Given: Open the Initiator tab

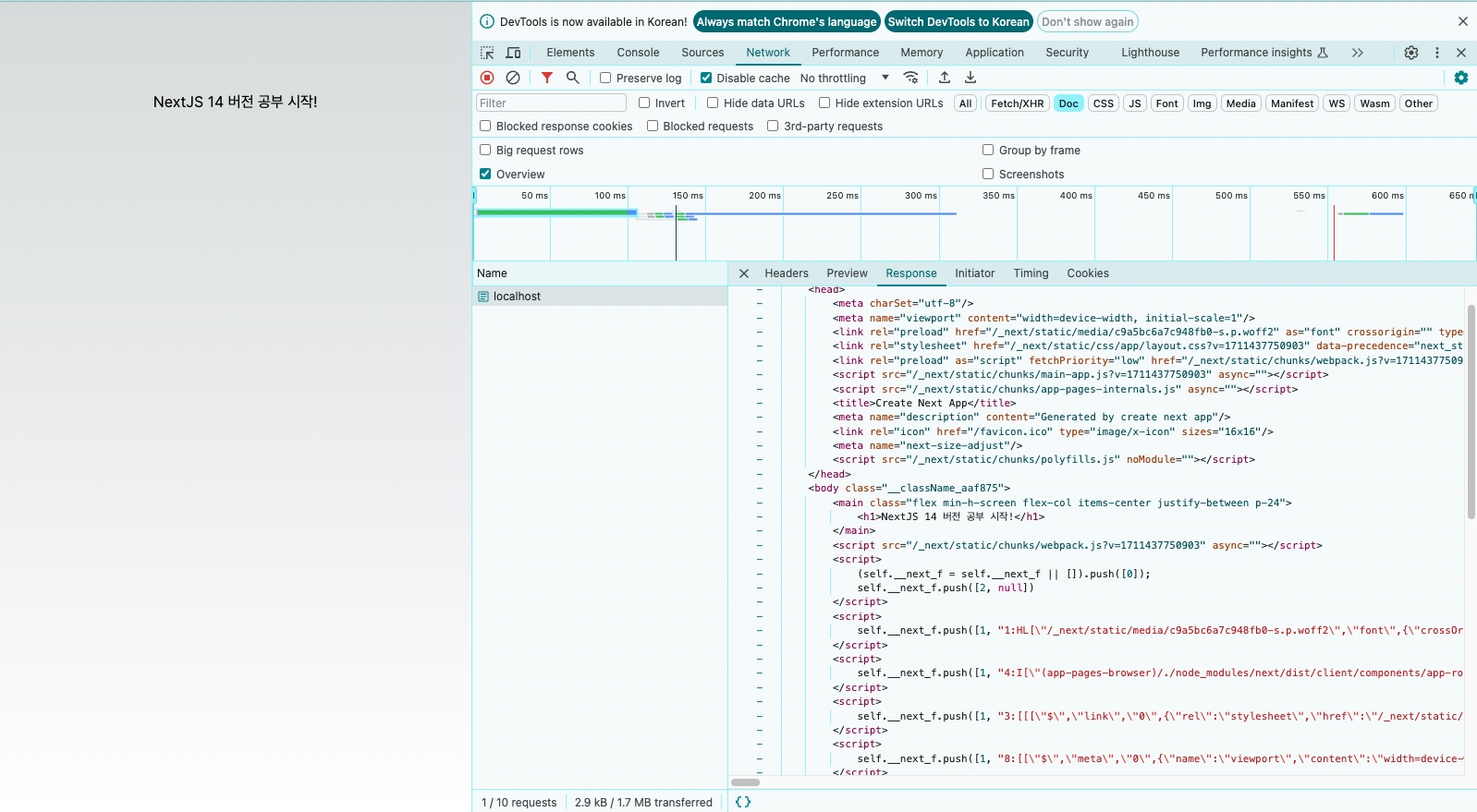Looking at the screenshot, I should (974, 273).
